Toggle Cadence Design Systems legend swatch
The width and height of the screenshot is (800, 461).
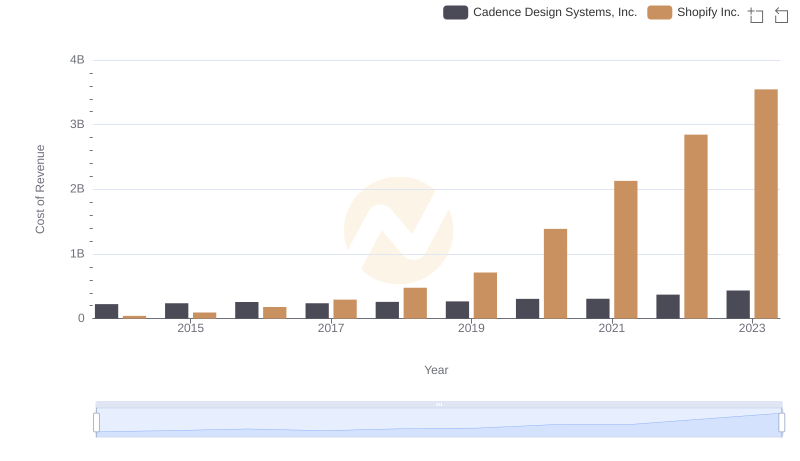[455, 12]
